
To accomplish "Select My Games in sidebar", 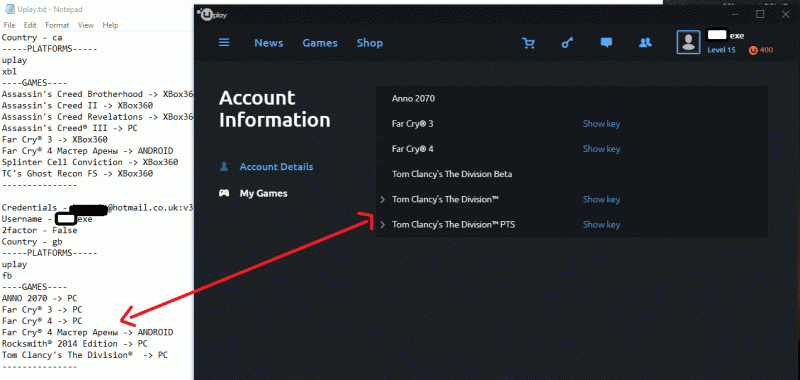I will pyautogui.click(x=263, y=193).
